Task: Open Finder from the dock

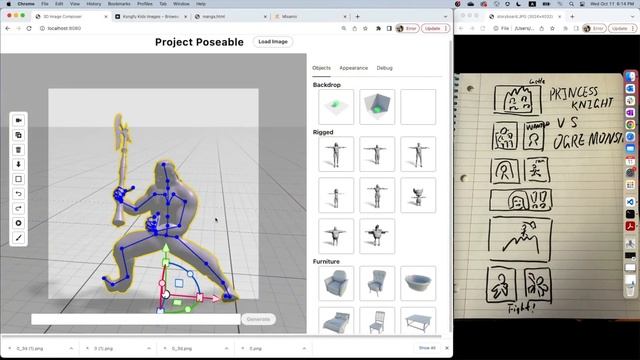Action: (x=630, y=76)
